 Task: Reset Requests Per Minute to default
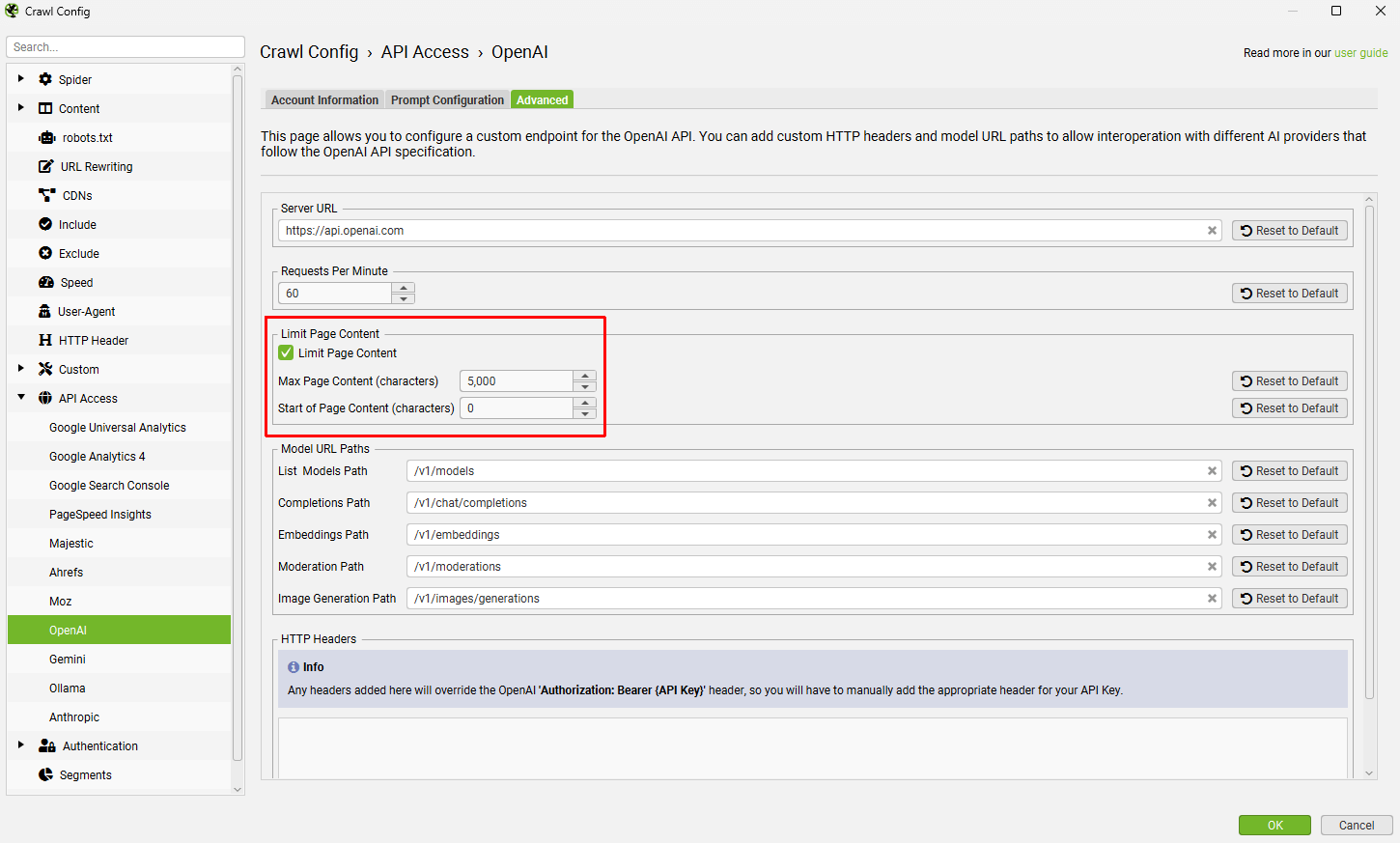point(1289,294)
